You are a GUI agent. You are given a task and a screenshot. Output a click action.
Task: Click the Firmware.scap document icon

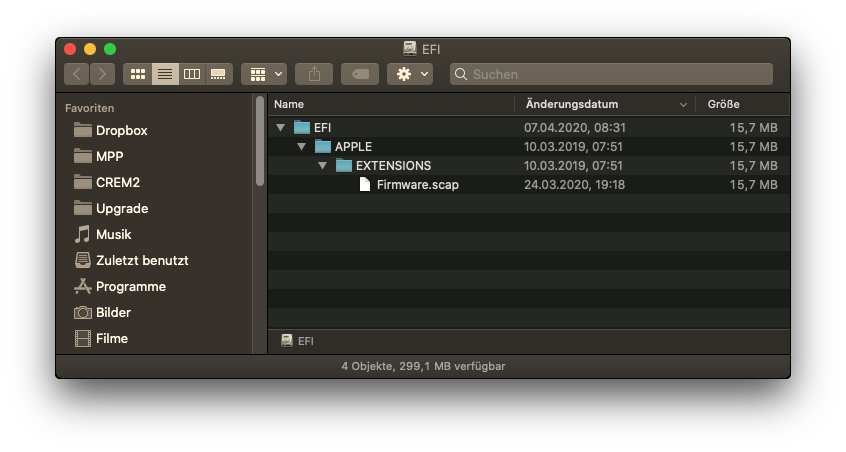365,184
